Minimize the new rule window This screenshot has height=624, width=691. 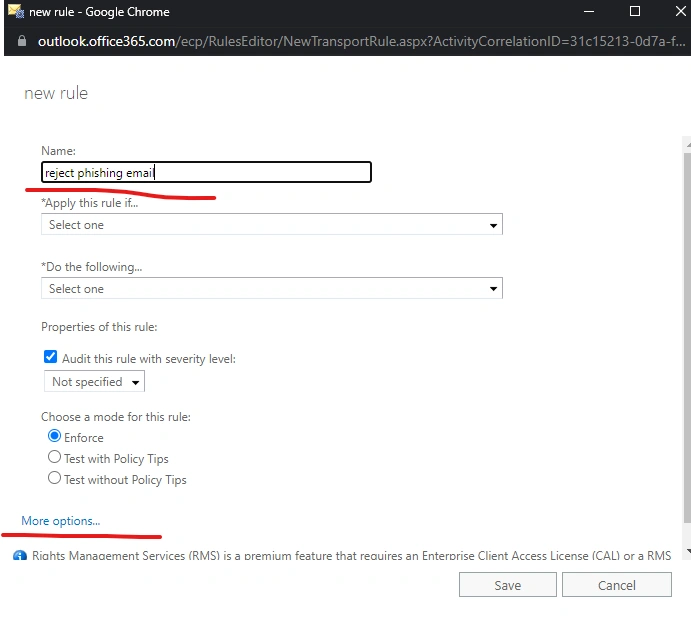[589, 11]
